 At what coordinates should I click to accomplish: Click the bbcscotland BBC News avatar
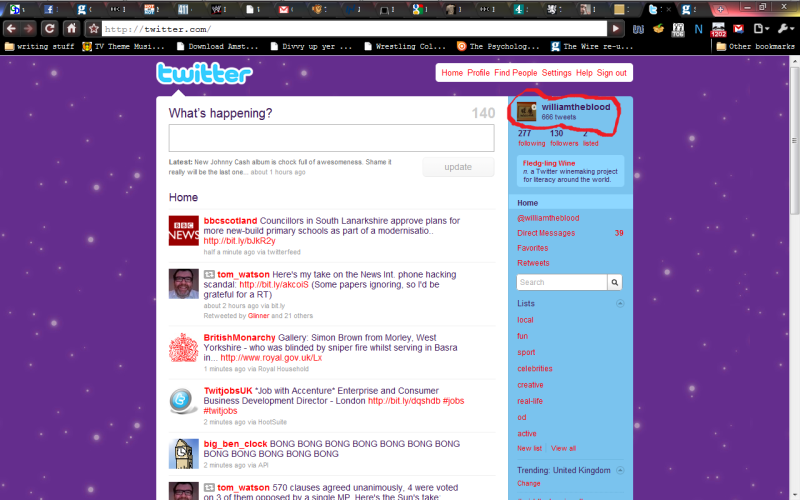pos(184,231)
